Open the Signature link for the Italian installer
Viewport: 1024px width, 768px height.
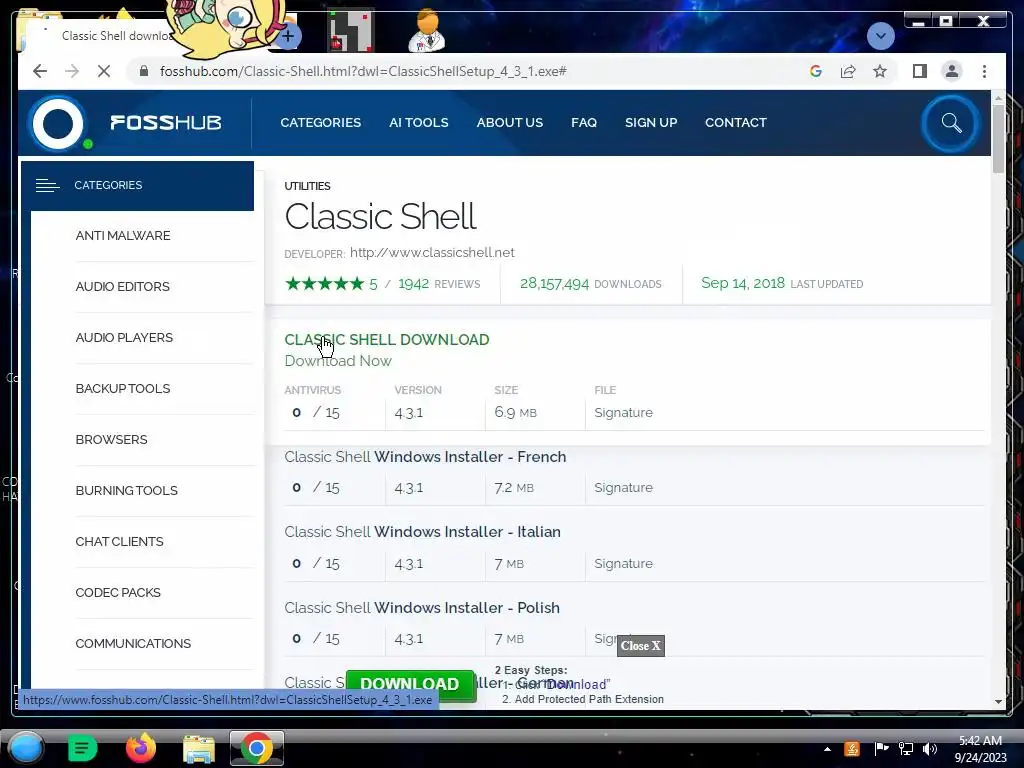(623, 564)
